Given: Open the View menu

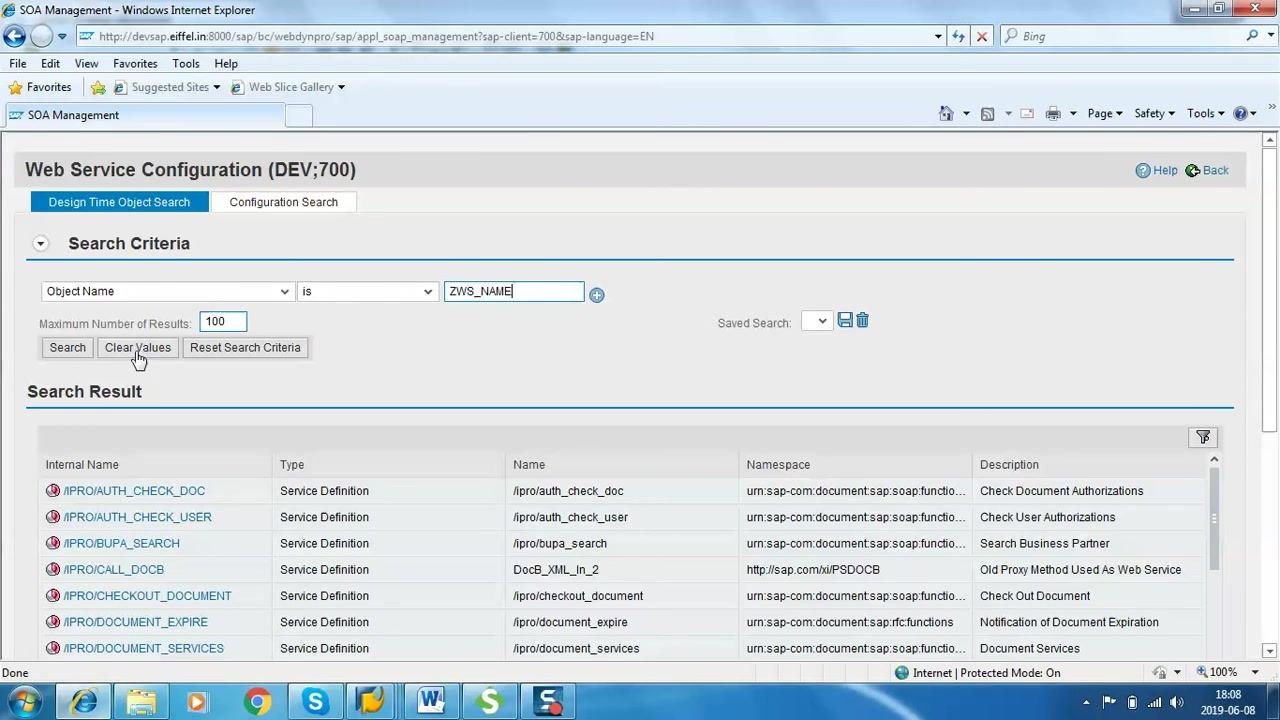Looking at the screenshot, I should point(86,63).
